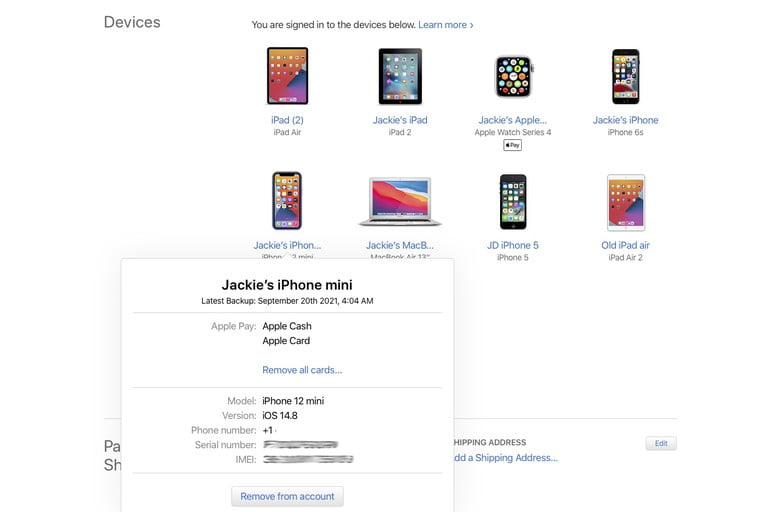Click the iPhone 12 mini device image
The height and width of the screenshot is (512, 768).
[287, 201]
